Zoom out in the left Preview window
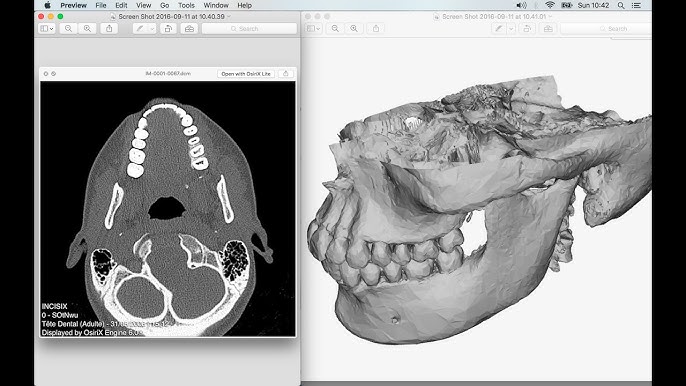686x386 pixels. 68,28
